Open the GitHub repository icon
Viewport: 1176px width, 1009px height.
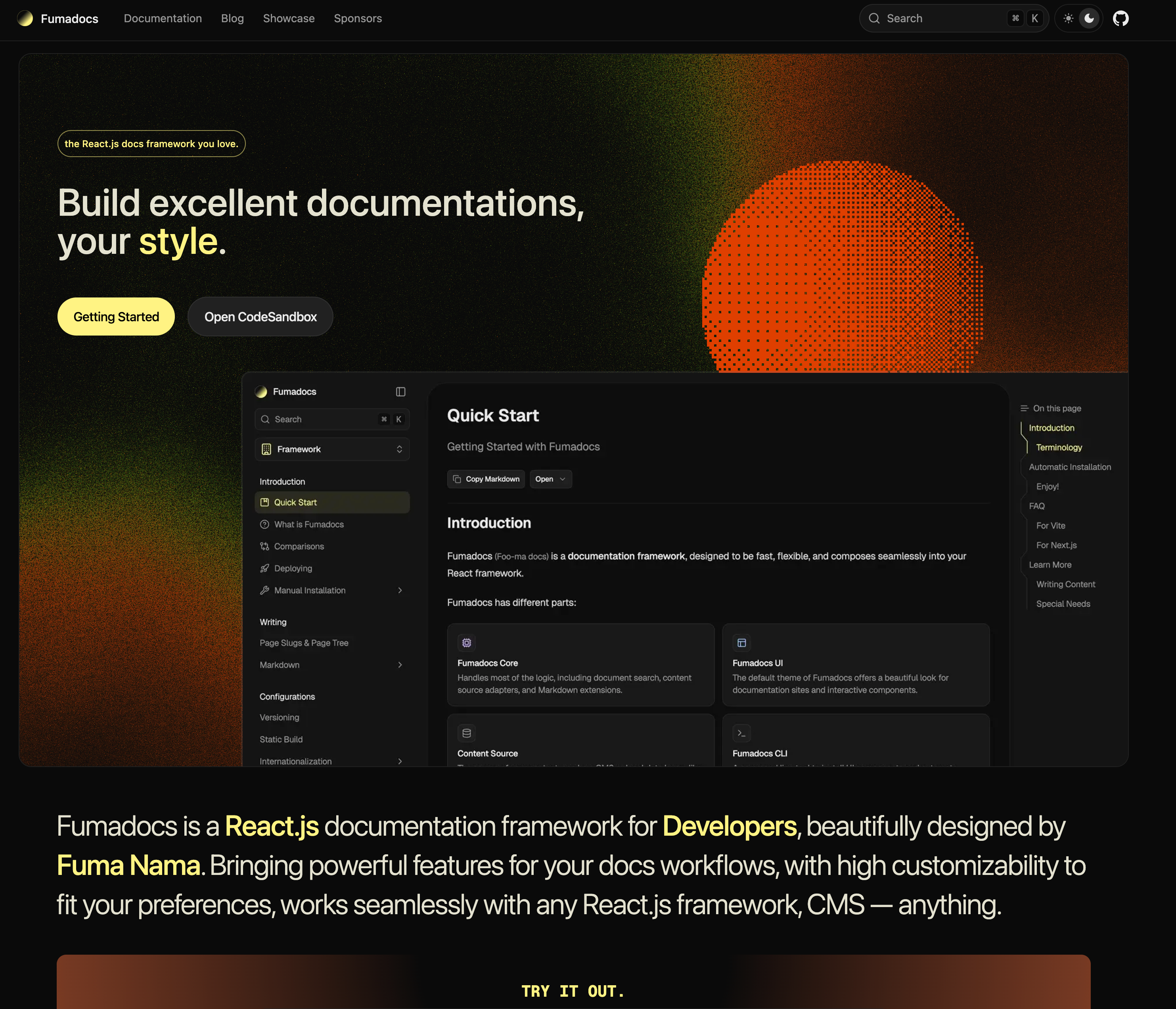[1120, 19]
